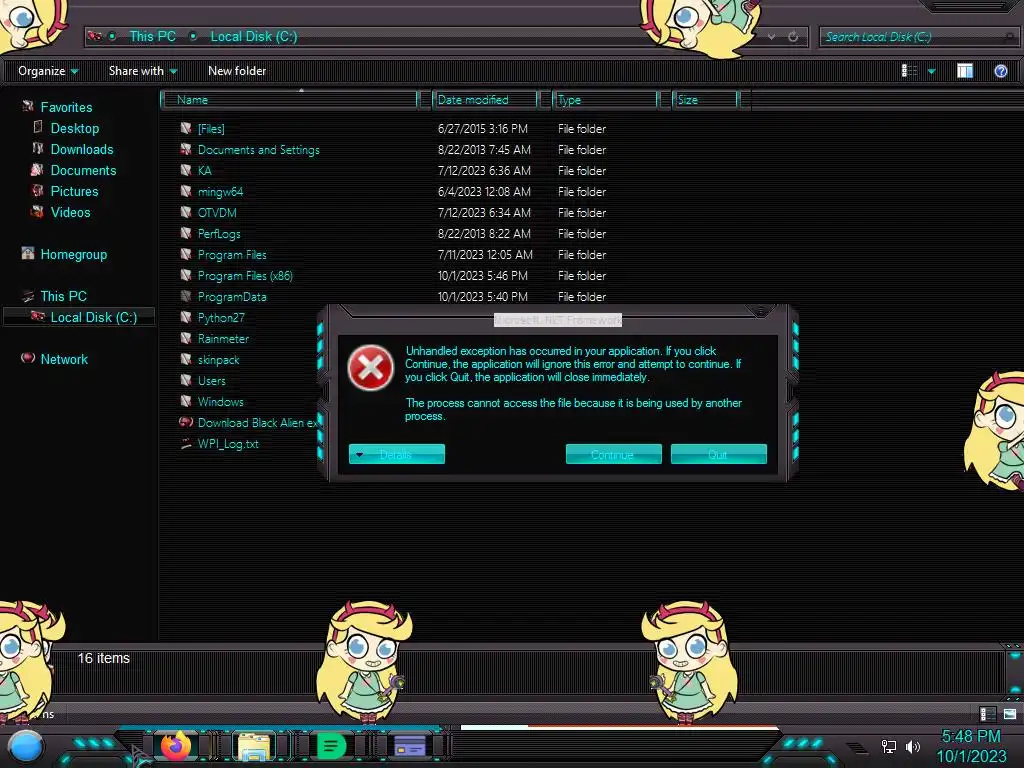Screen dimensions: 1024x768
Task: Switch to details view icon in status bar
Action: point(987,713)
